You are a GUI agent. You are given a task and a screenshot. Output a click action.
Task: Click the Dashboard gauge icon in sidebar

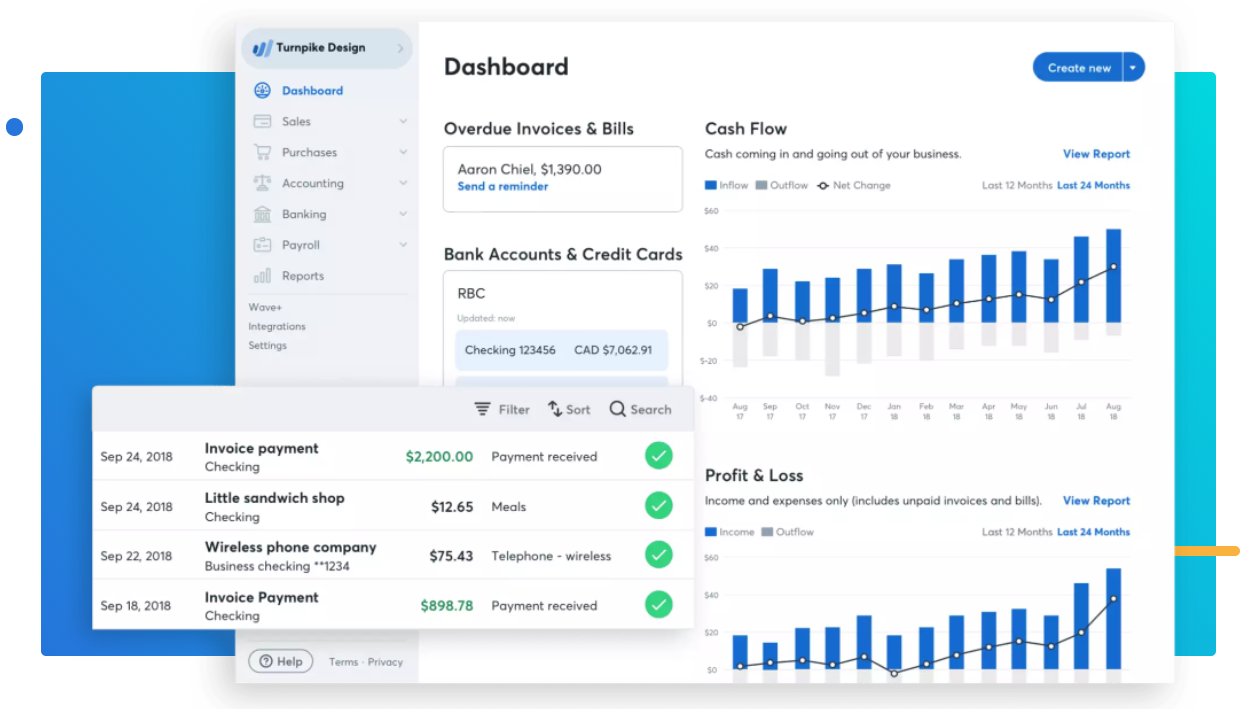point(262,90)
